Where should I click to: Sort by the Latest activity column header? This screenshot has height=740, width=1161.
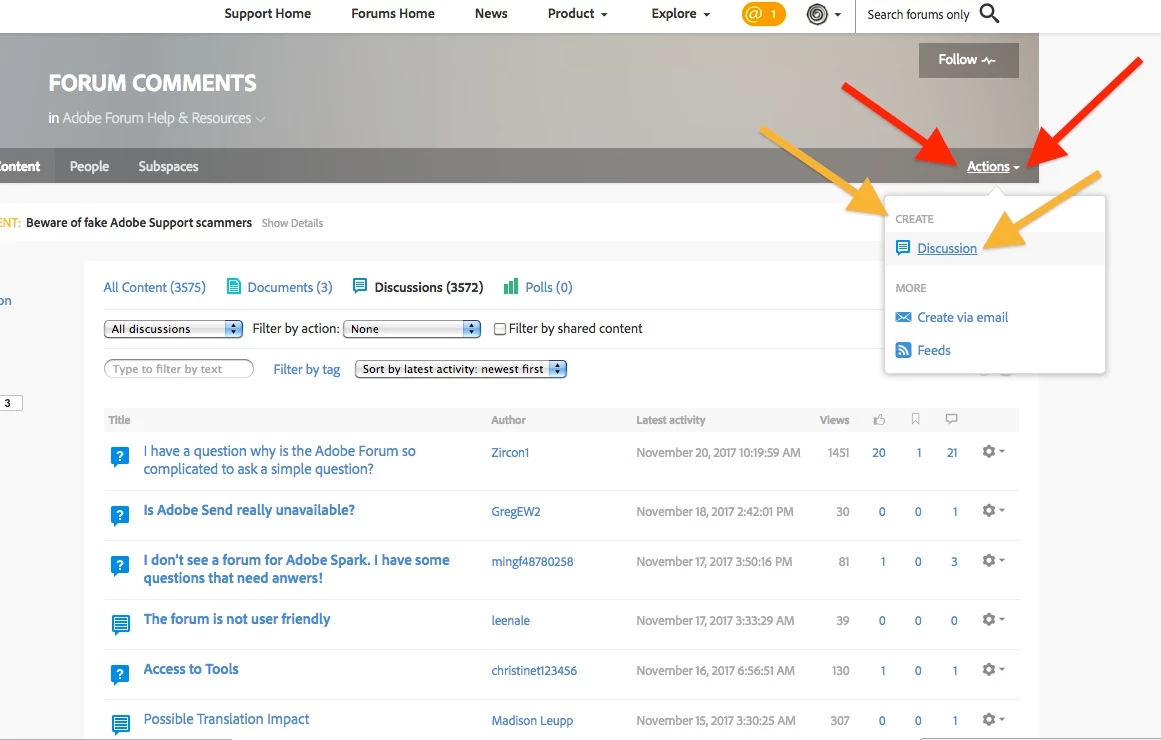[x=670, y=420]
